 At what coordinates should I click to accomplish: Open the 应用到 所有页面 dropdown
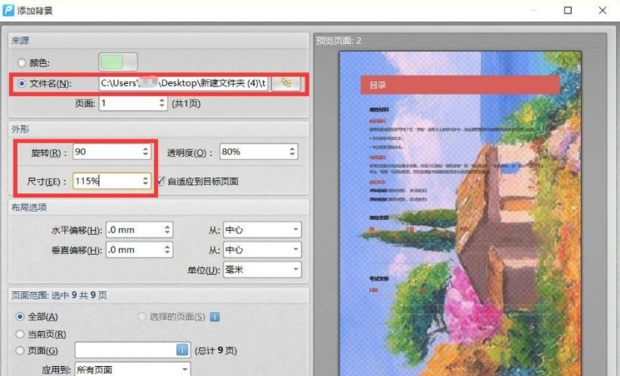click(132, 369)
